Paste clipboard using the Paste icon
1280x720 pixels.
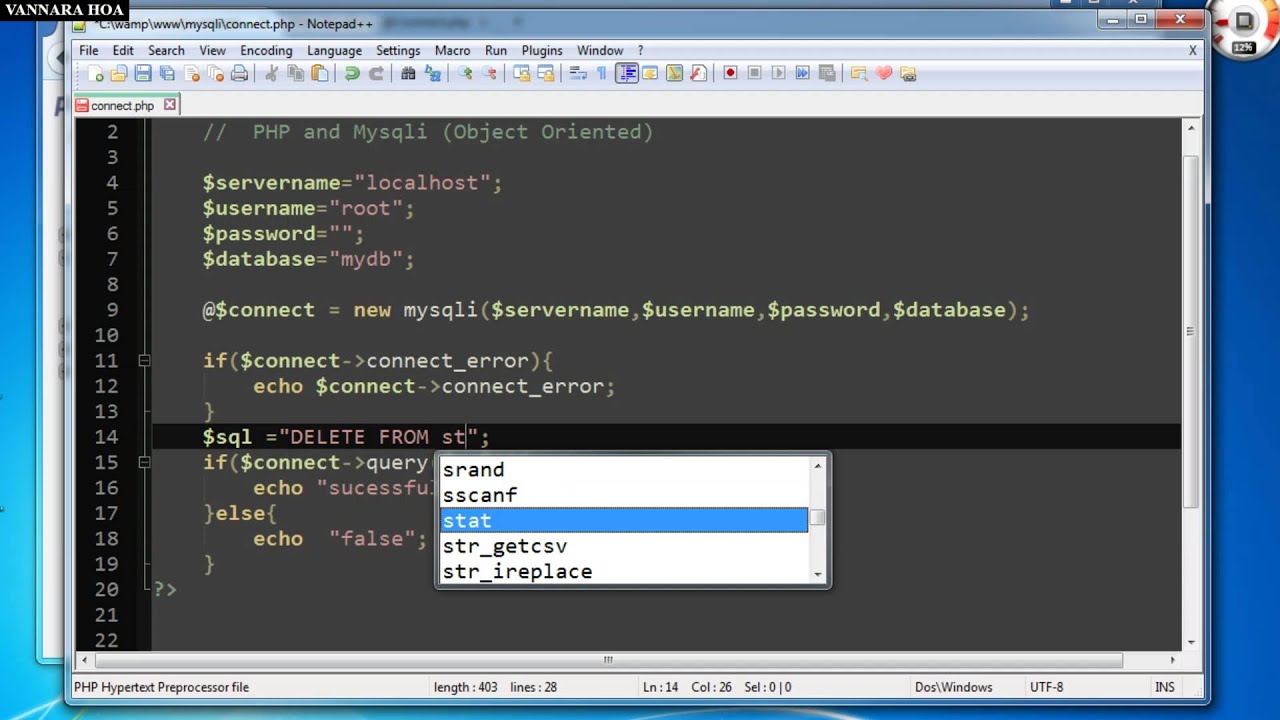[x=319, y=73]
